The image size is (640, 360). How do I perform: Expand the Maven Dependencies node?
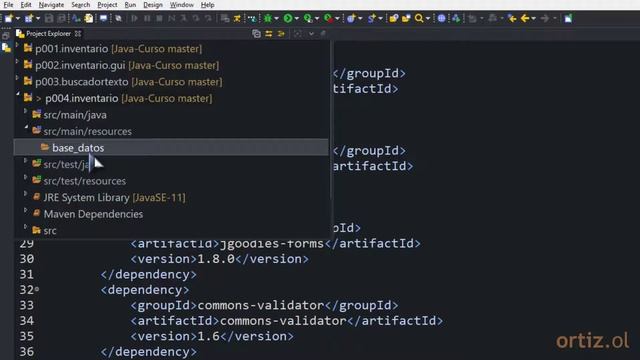click(26, 211)
